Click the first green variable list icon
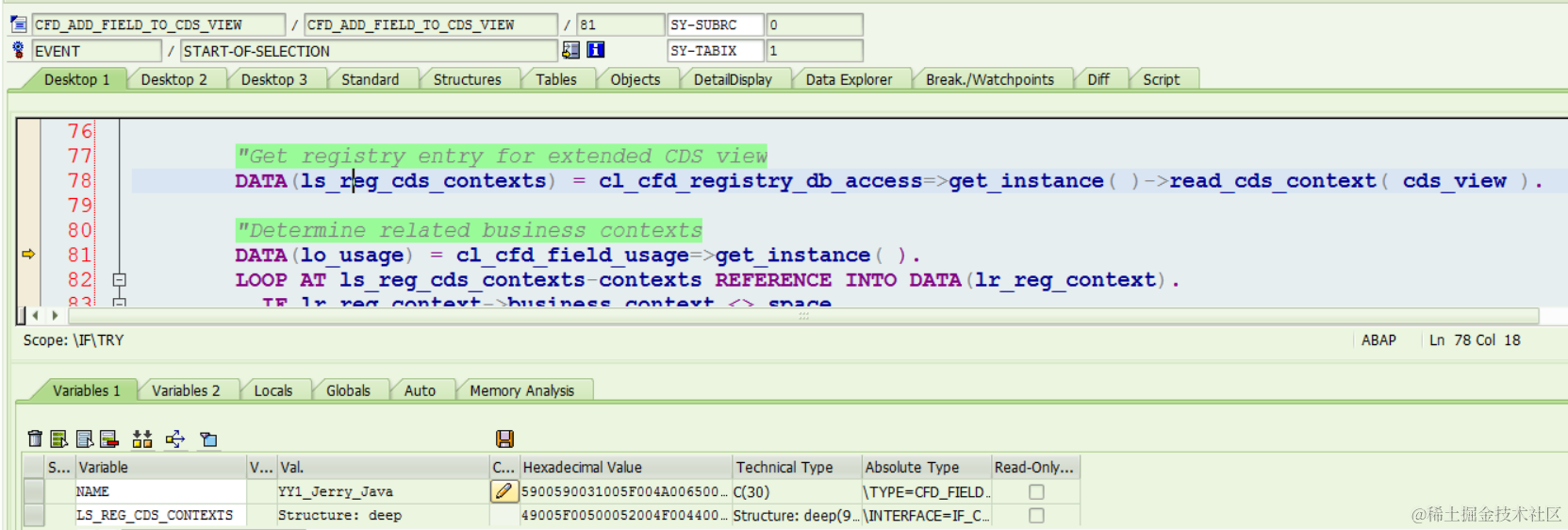 pyautogui.click(x=59, y=439)
